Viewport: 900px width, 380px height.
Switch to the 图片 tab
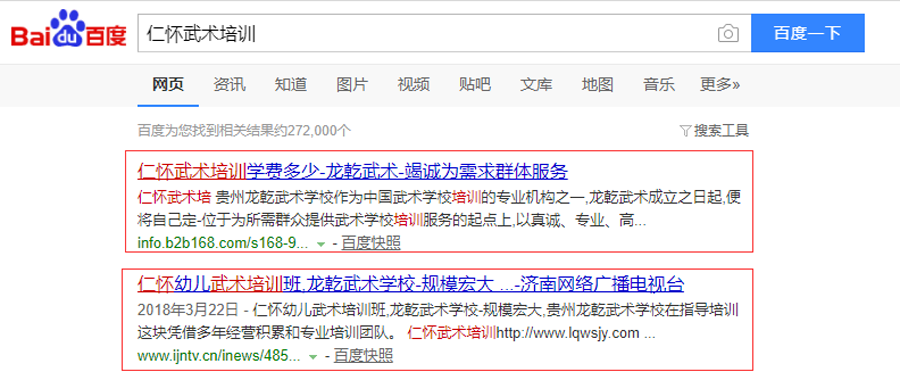pos(352,85)
